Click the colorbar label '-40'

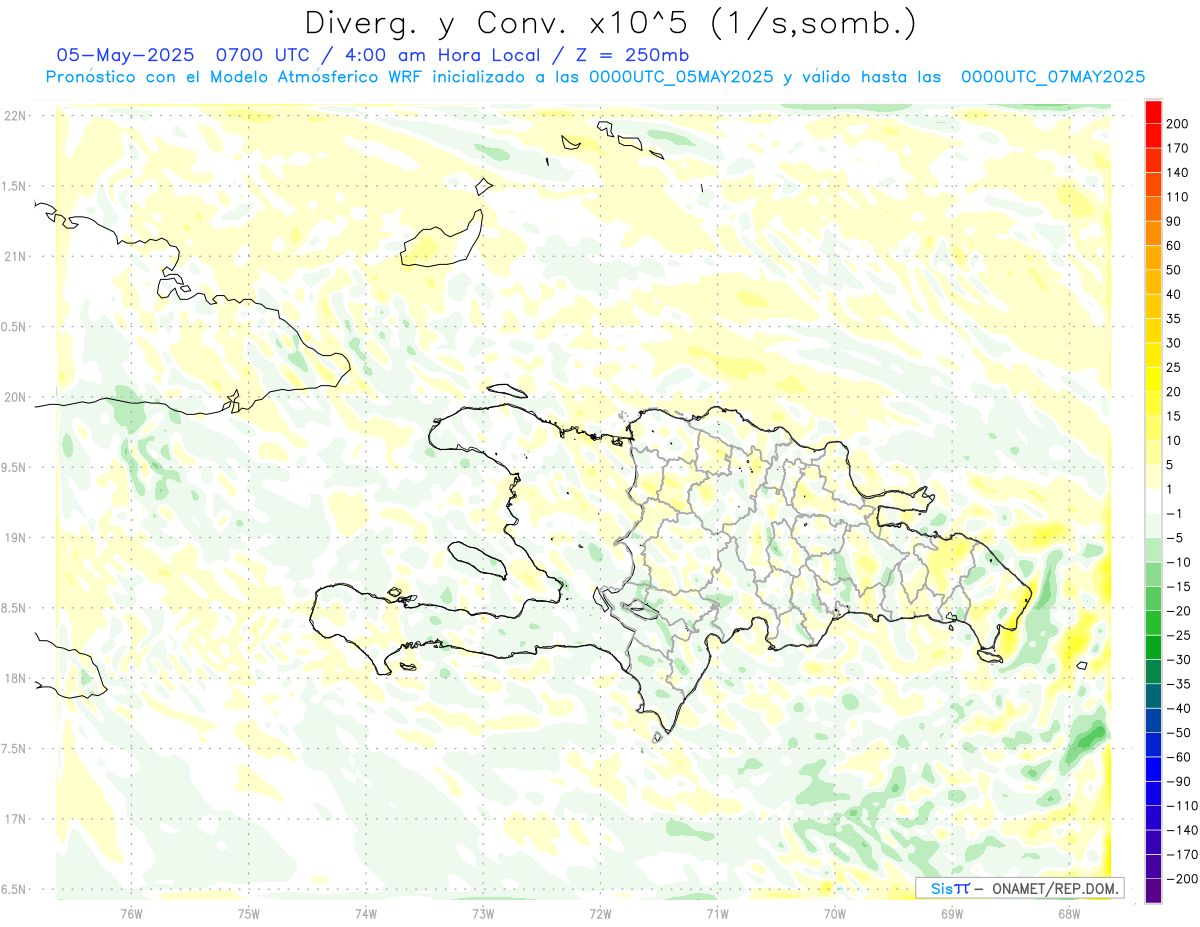tap(1181, 709)
